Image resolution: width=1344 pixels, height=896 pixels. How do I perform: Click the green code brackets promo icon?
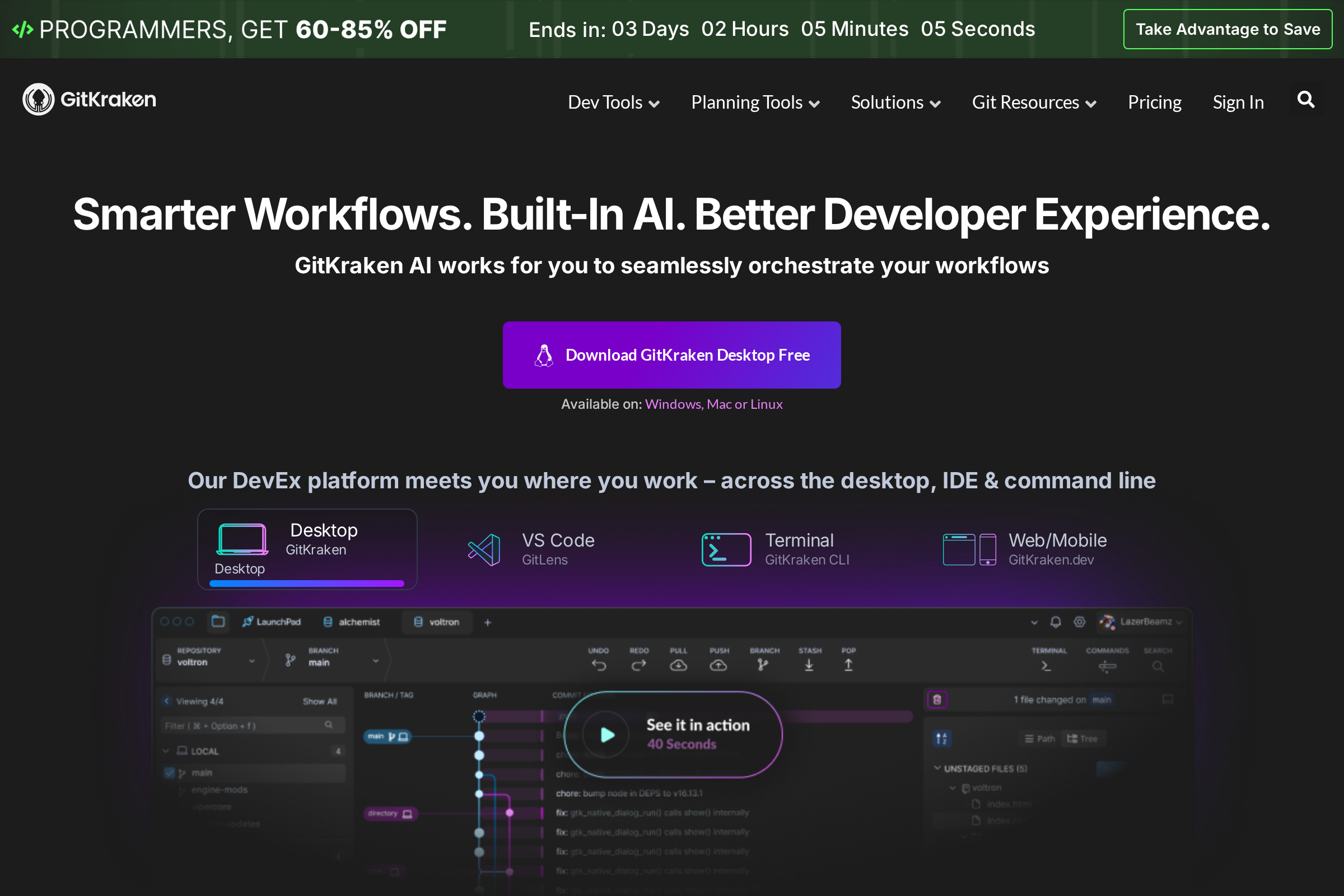tap(22, 29)
